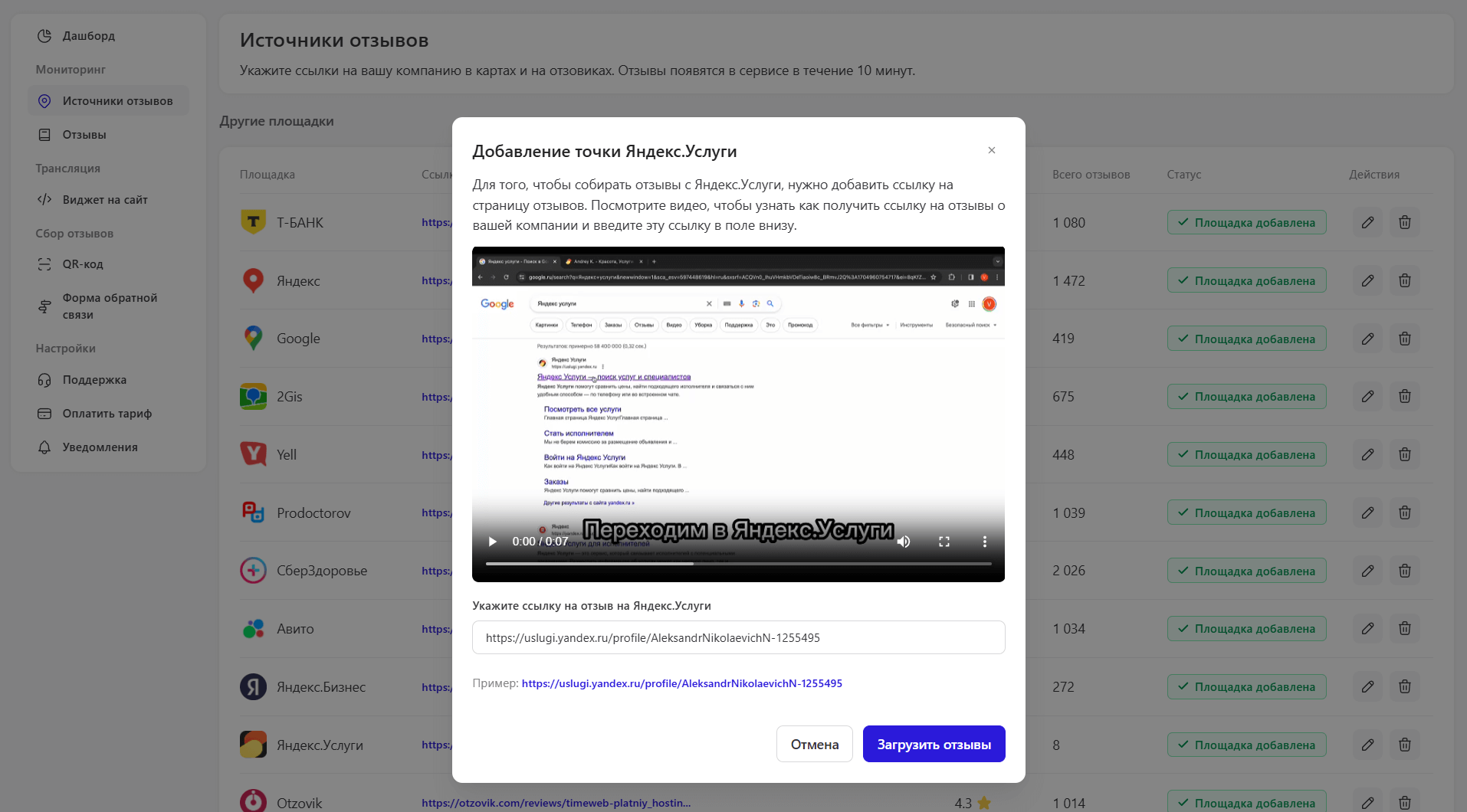The height and width of the screenshot is (812, 1467).
Task: Mute the video with speaker icon
Action: (x=904, y=542)
